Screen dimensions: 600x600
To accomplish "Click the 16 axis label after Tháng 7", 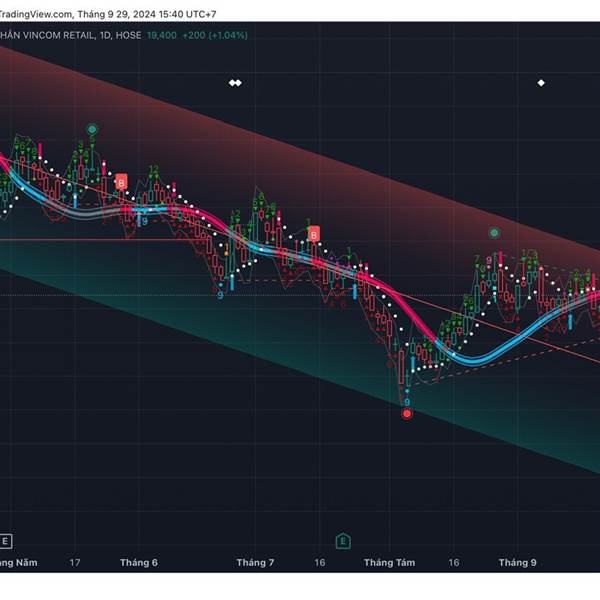I will [x=320, y=562].
